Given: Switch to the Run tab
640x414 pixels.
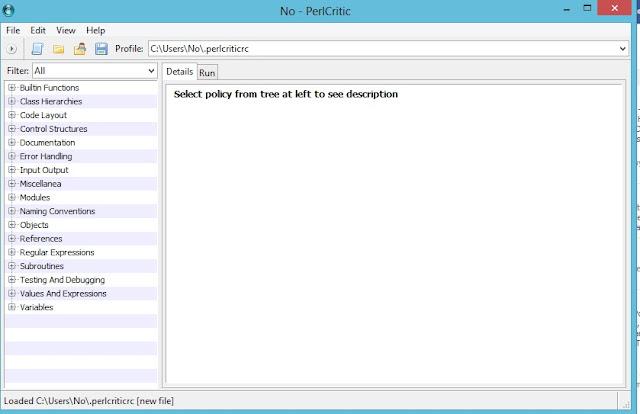Looking at the screenshot, I should click(x=207, y=73).
